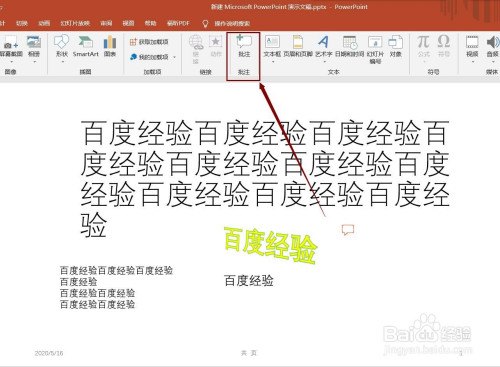Viewport: 500px width, 367px height.
Task: Click the 页眉和页脚 (header and footer) icon
Action: pos(298,42)
